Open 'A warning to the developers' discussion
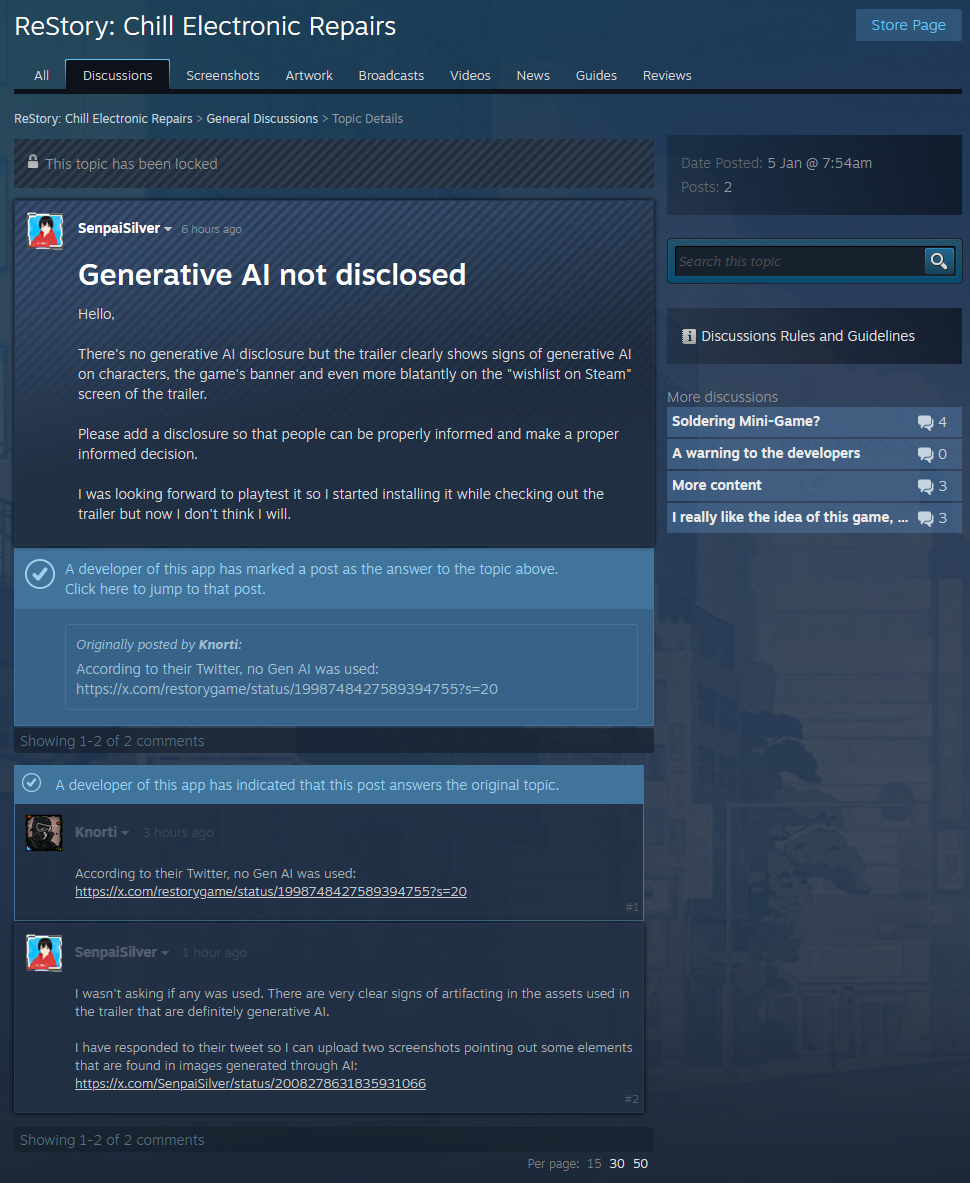Image resolution: width=970 pixels, height=1183 pixels. click(x=766, y=453)
